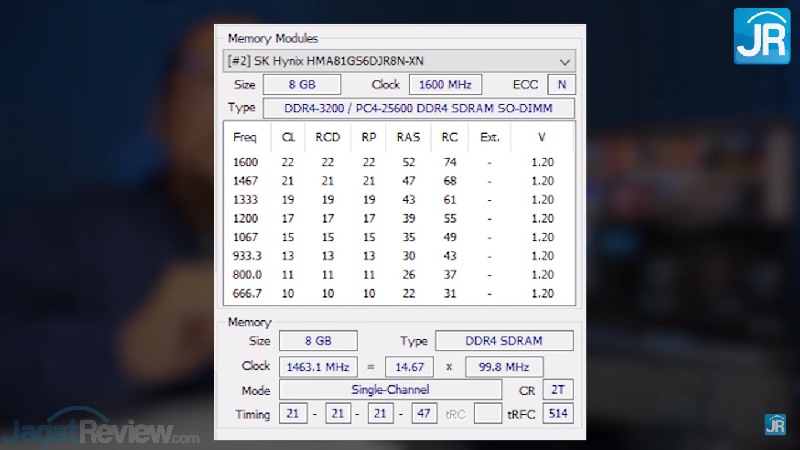Click the tRFC field showing 514
Screen dimensions: 800x450
[x=559, y=413]
